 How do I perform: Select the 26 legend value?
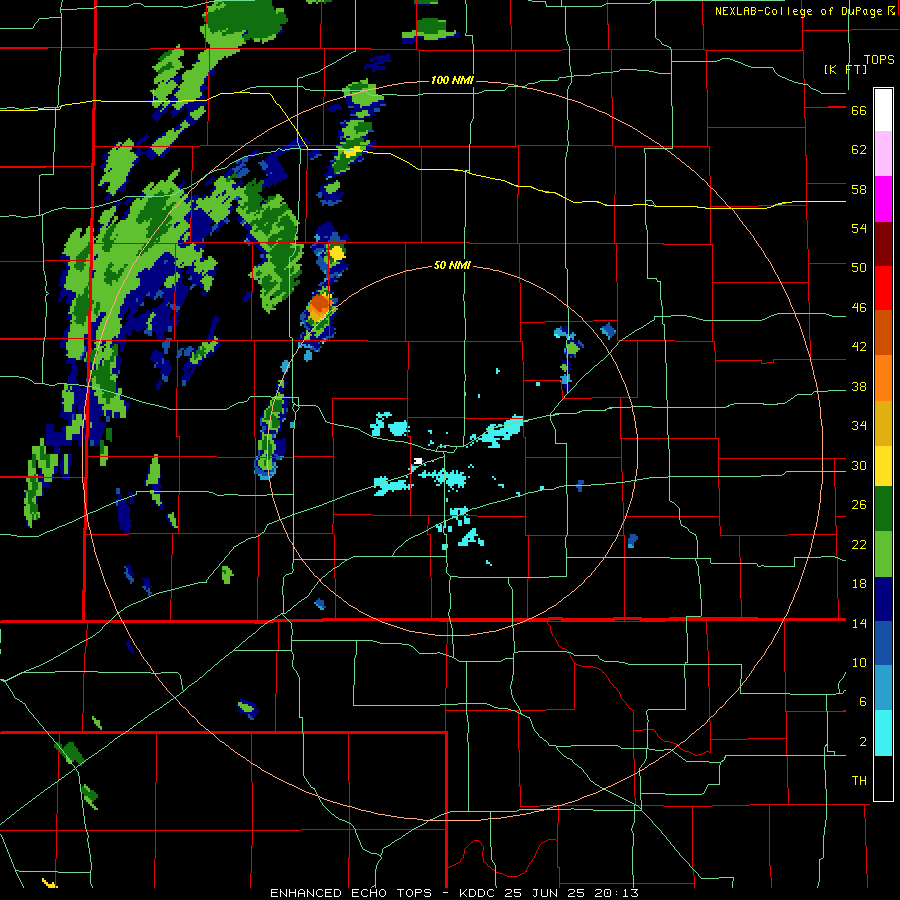(x=859, y=505)
